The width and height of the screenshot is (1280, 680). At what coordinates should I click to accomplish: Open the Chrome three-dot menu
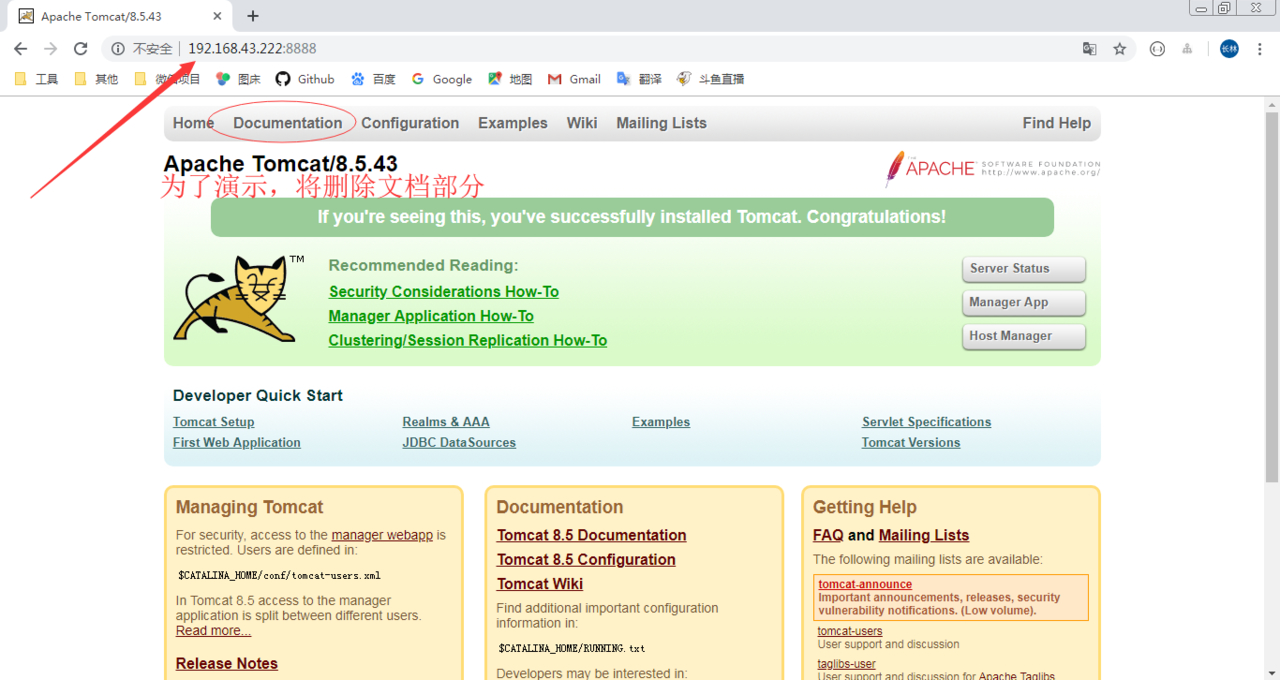coord(1262,49)
